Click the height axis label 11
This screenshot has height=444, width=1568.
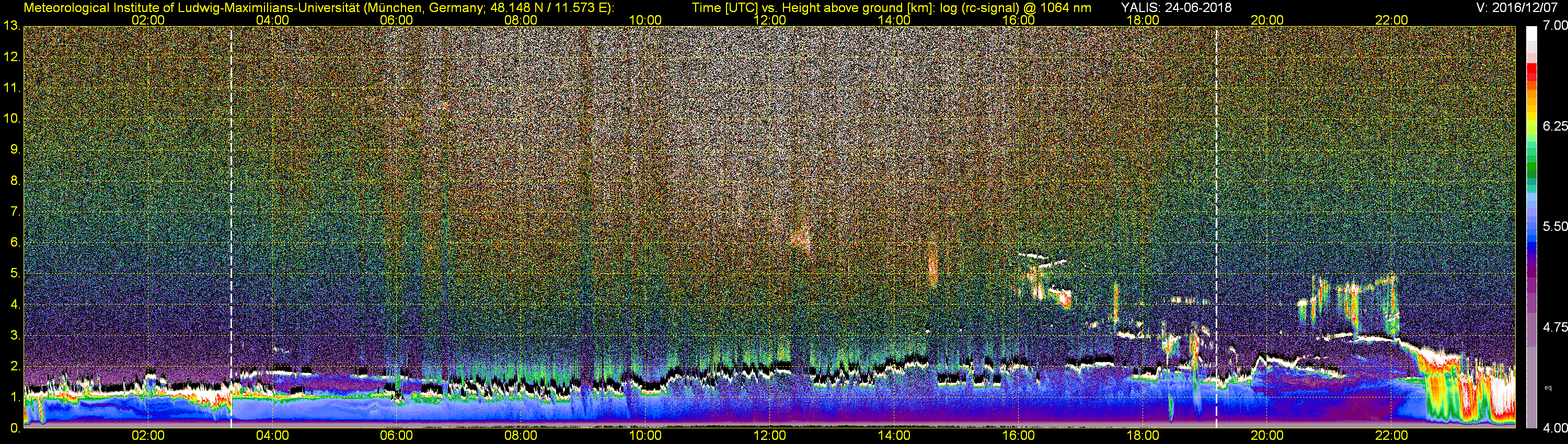pos(11,88)
